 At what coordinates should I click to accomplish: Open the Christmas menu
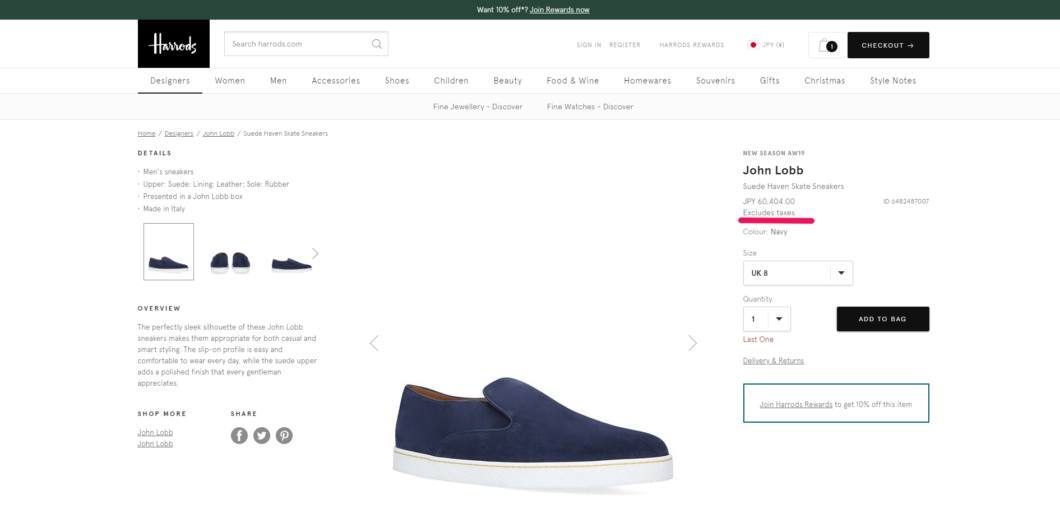point(825,80)
